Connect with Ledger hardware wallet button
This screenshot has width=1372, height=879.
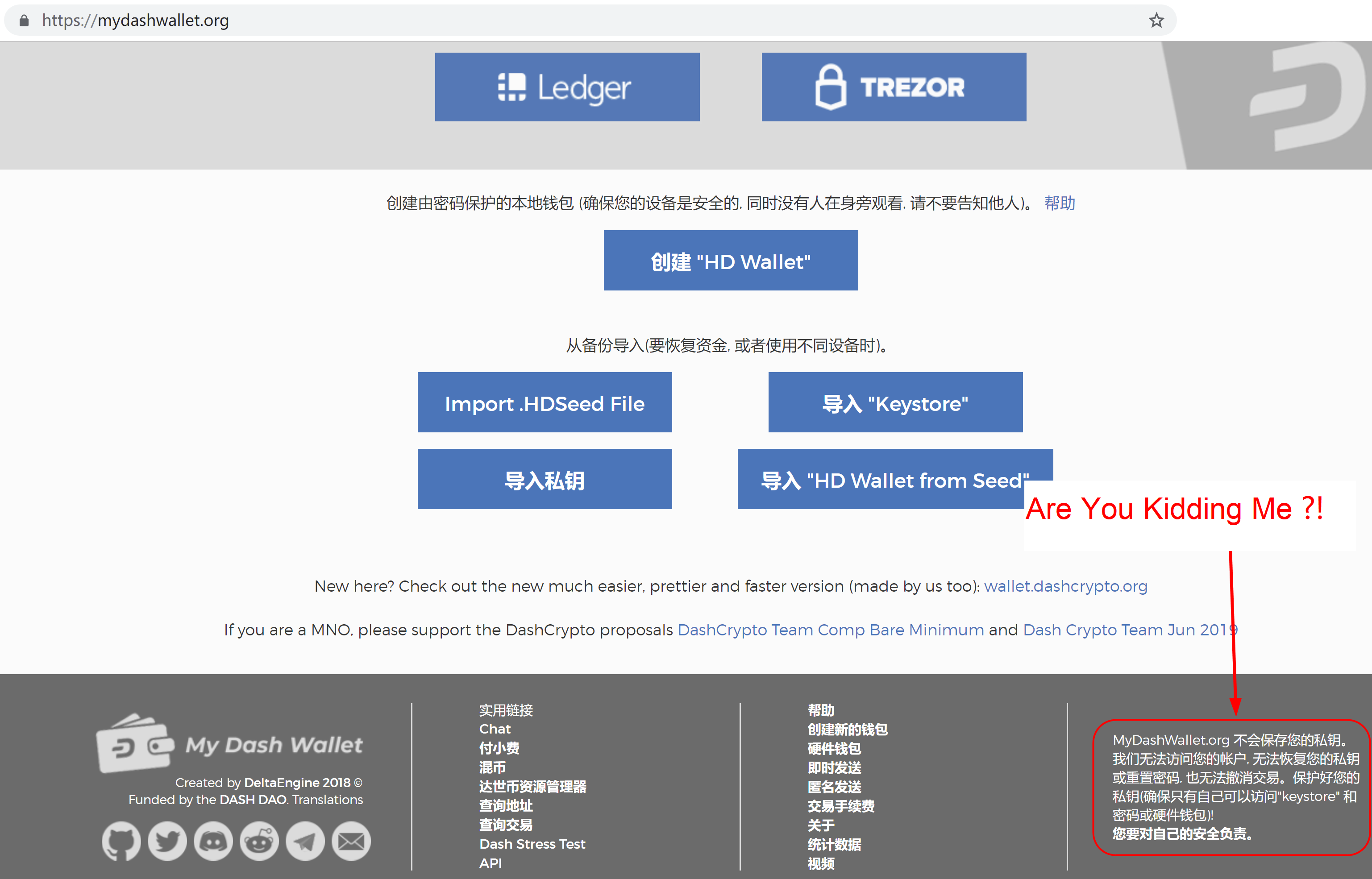click(567, 87)
